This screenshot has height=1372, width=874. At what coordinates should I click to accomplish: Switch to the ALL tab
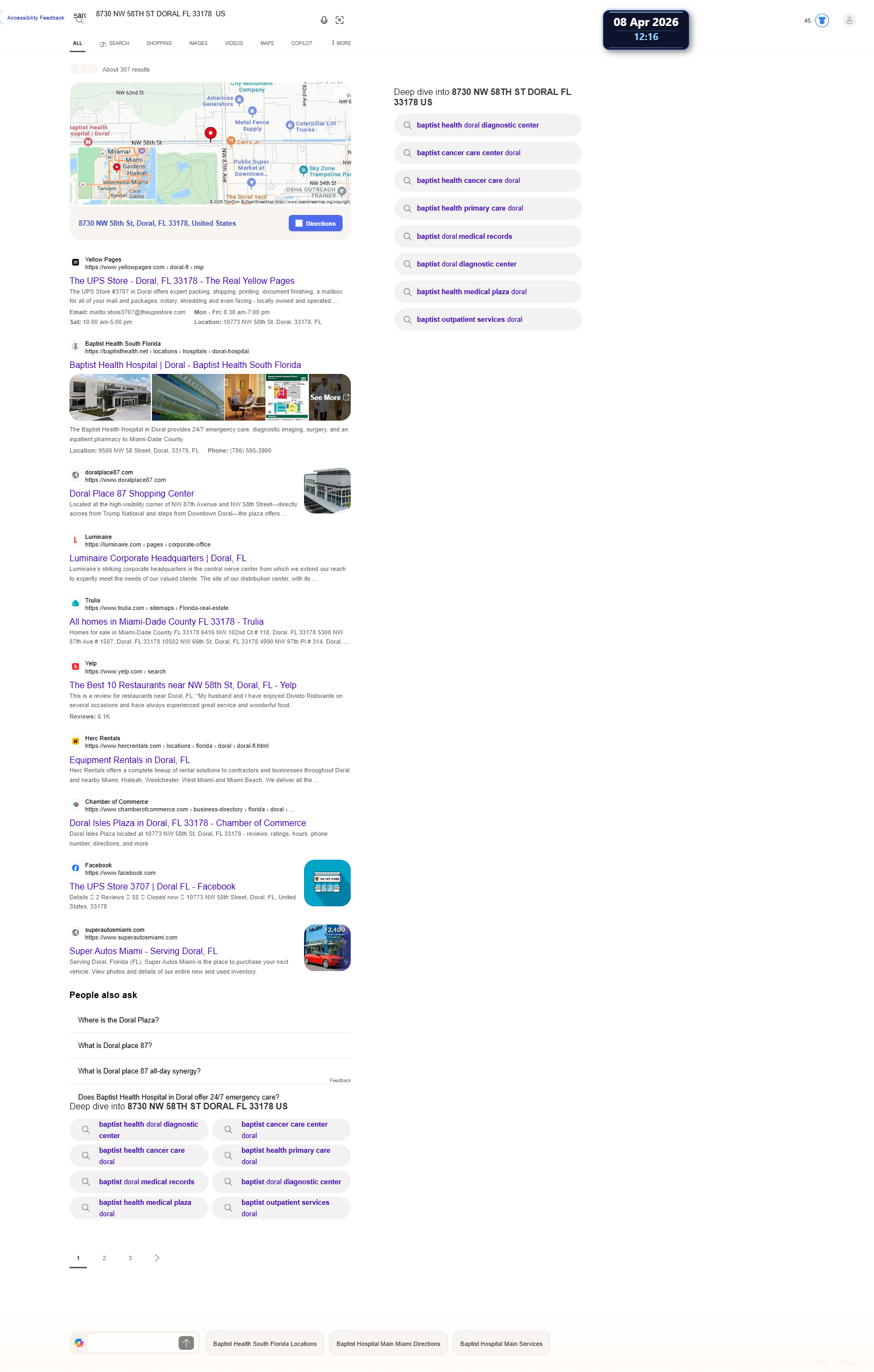tap(78, 43)
